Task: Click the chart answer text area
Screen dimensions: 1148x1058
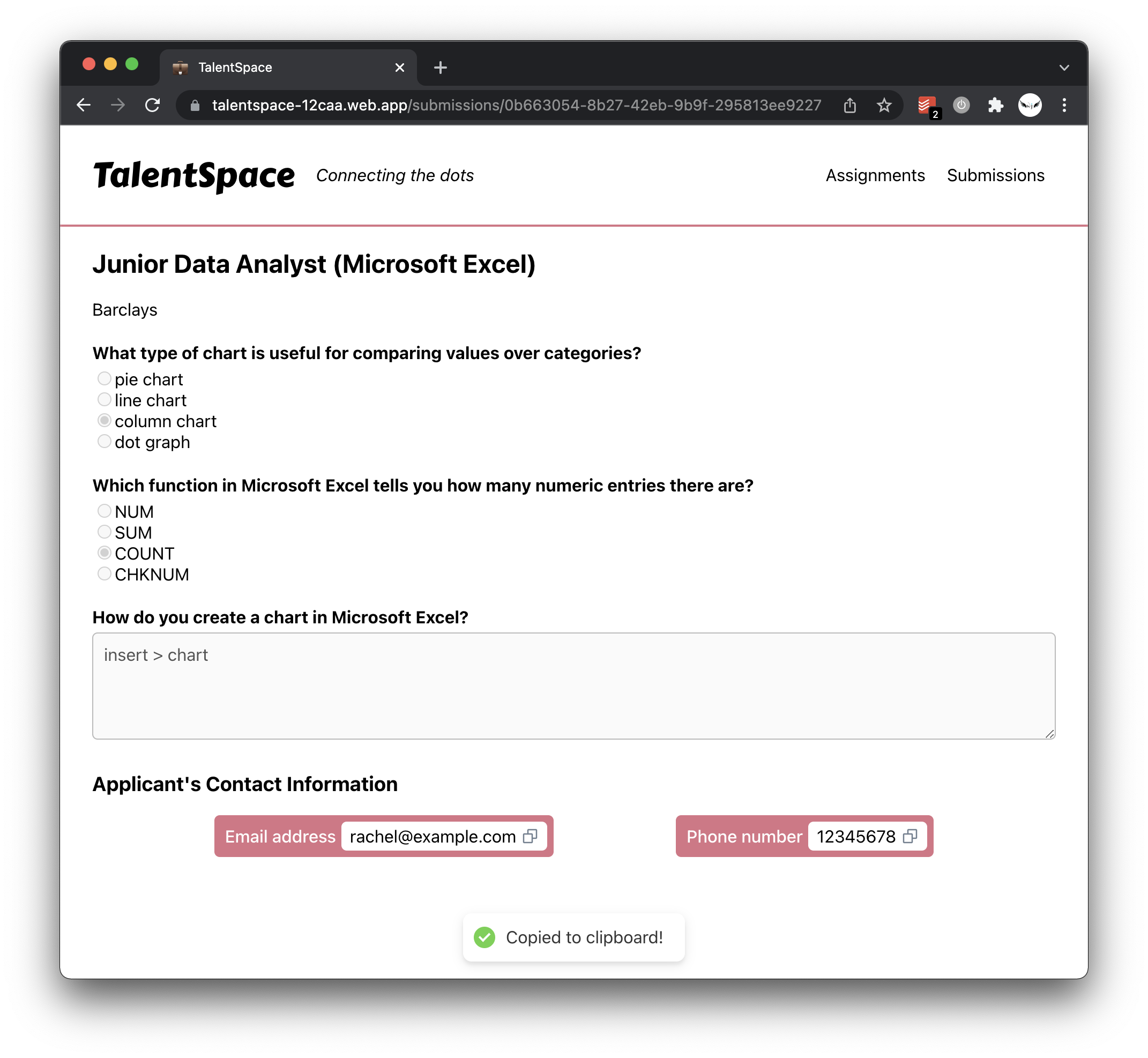Action: click(x=573, y=686)
